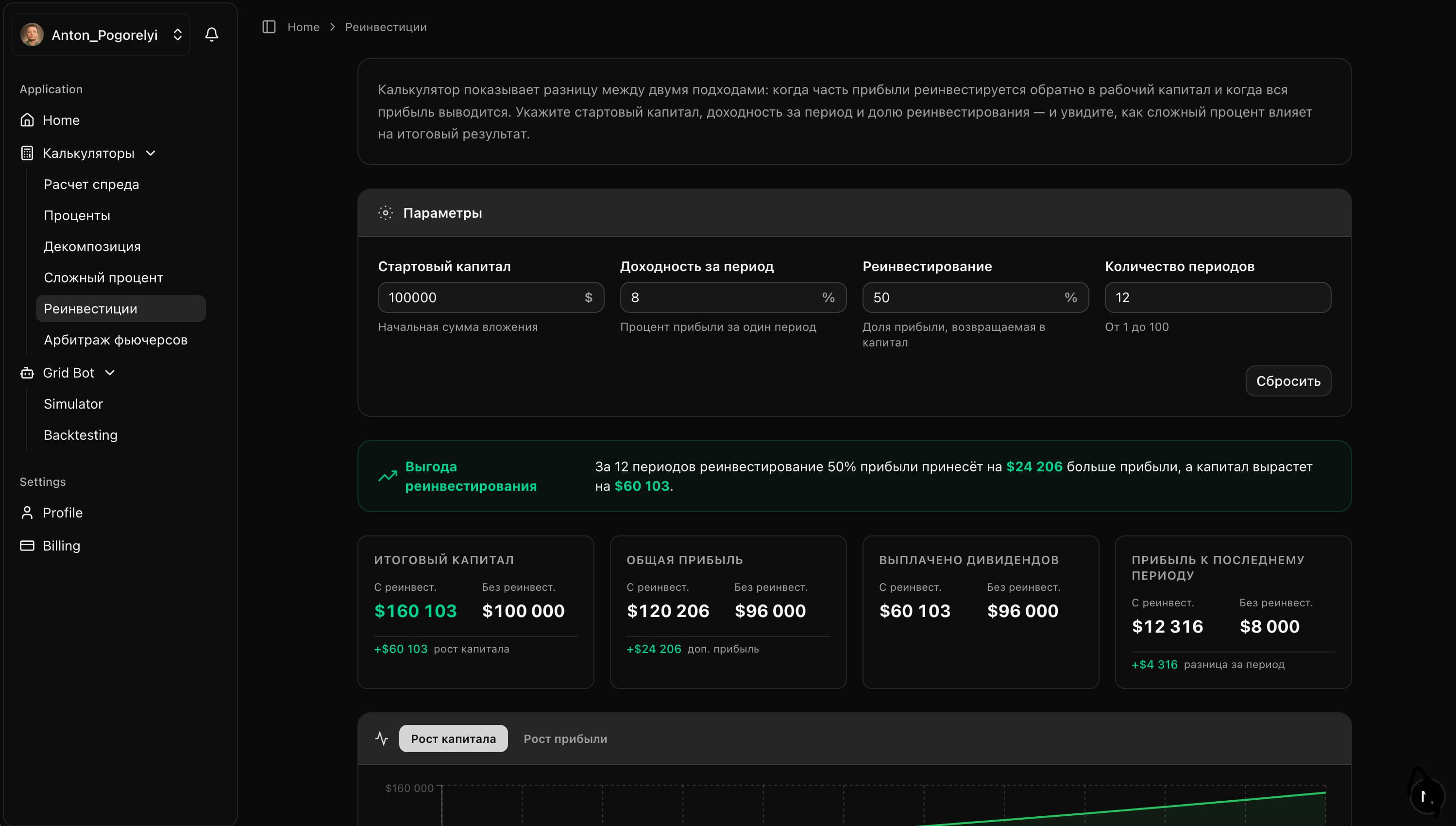Click the $160 000 chart axis label
This screenshot has width=1456, height=826.
409,788
